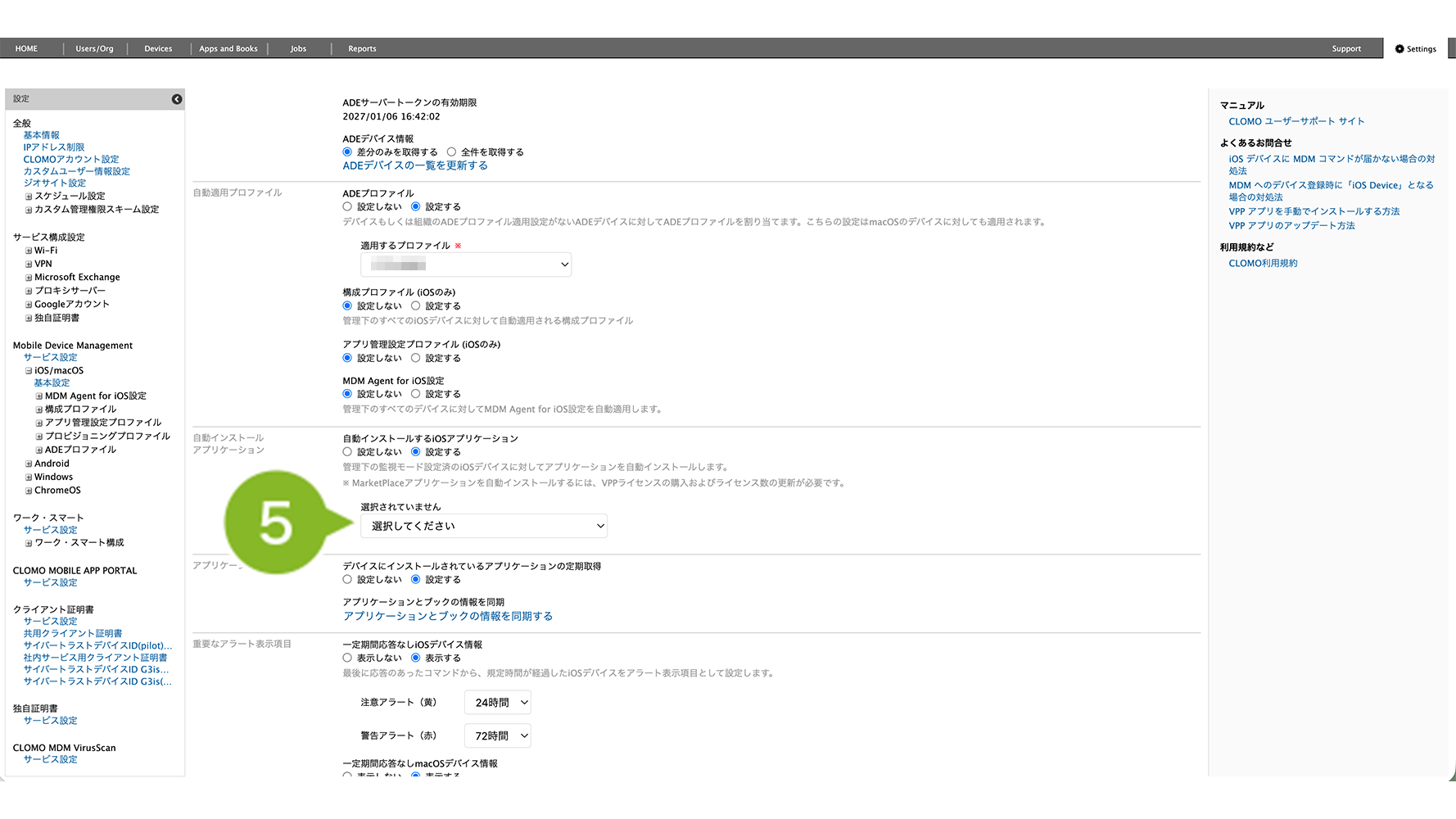The width and height of the screenshot is (1456, 819).
Task: Collapse the settings sidebar with arrow icon
Action: 177,99
